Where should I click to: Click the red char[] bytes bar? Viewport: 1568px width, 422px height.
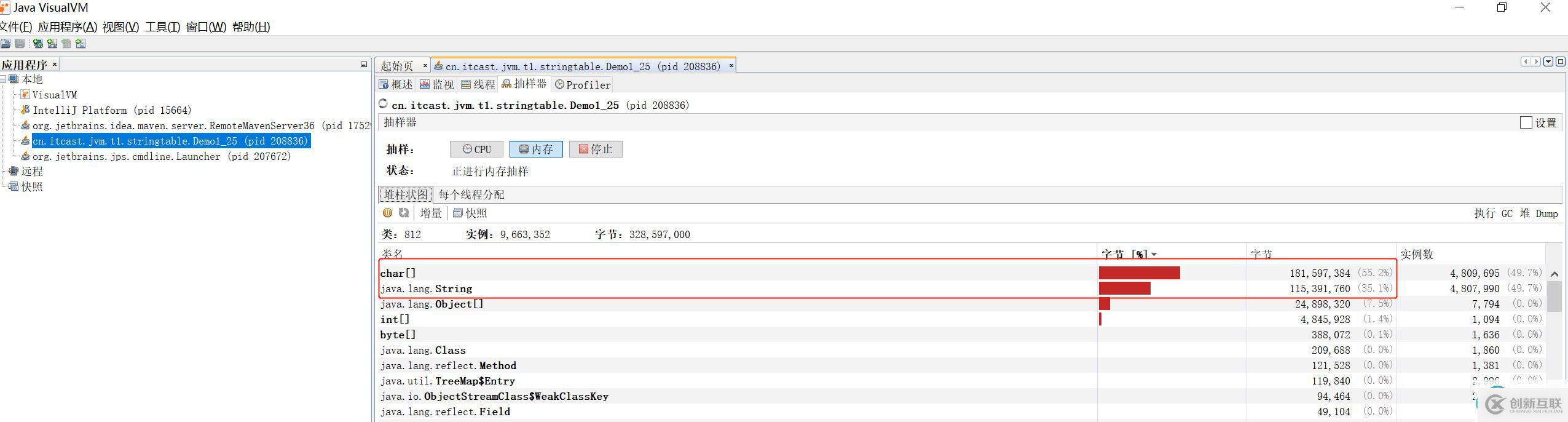pos(1140,273)
